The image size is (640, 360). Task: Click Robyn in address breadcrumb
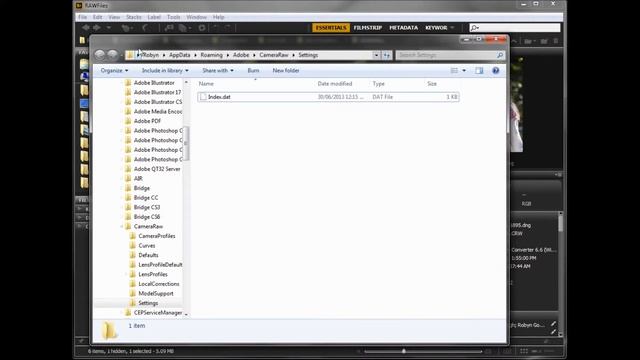pos(151,55)
